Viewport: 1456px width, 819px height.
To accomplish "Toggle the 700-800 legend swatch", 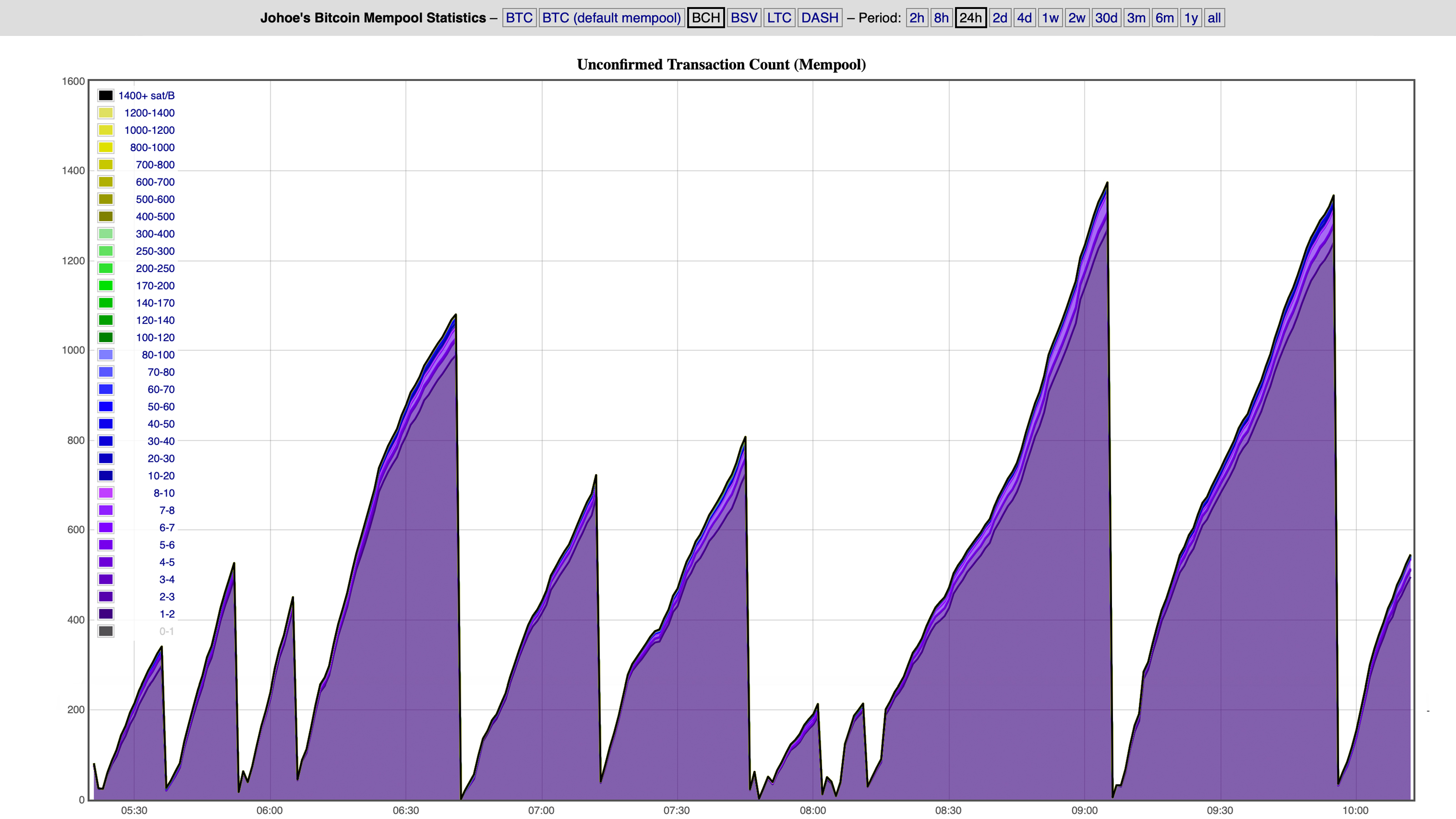I will [x=106, y=164].
